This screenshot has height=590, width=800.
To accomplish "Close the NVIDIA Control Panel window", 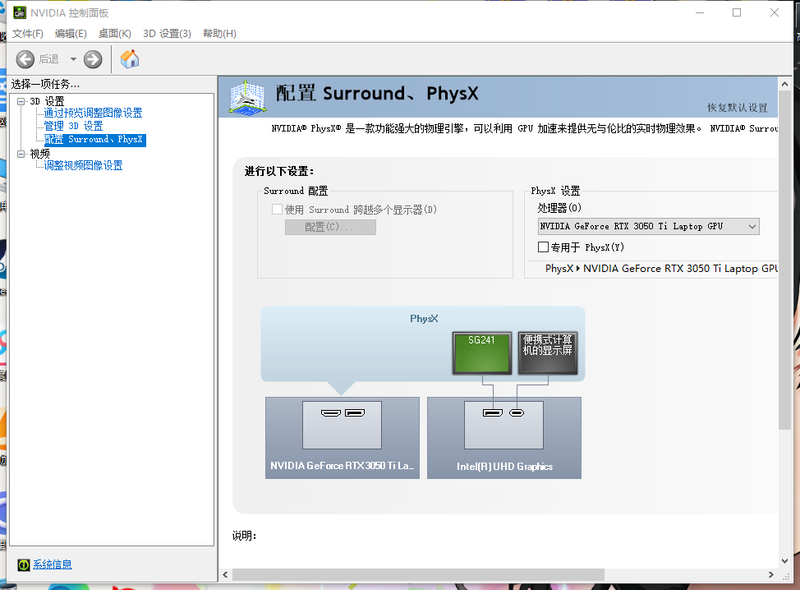I will (x=774, y=13).
